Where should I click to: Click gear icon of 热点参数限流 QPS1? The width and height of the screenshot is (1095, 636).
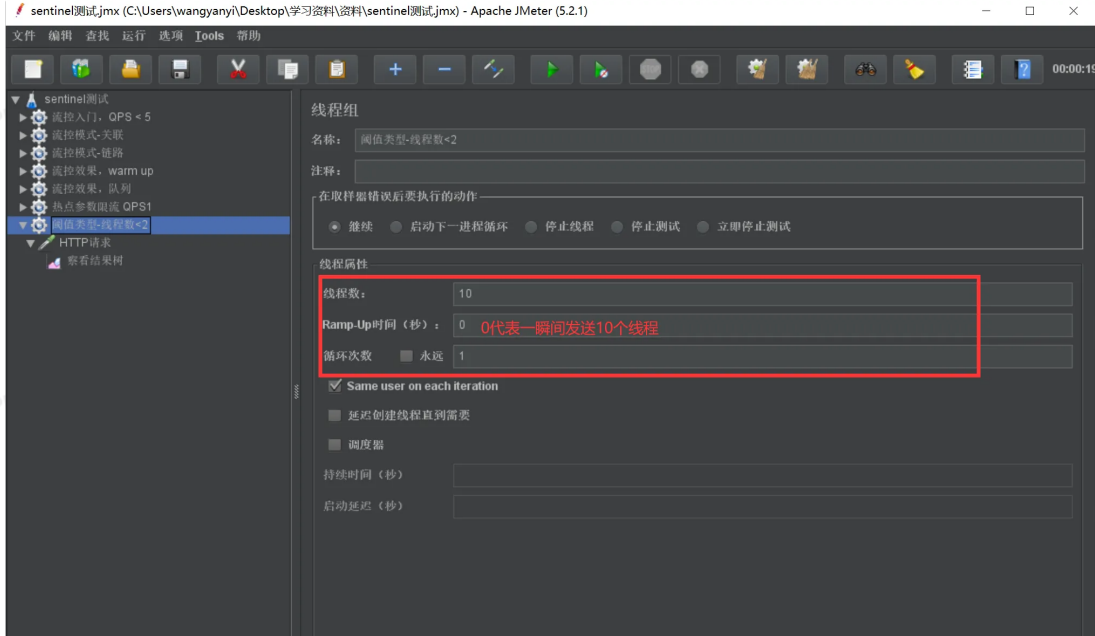pos(39,207)
